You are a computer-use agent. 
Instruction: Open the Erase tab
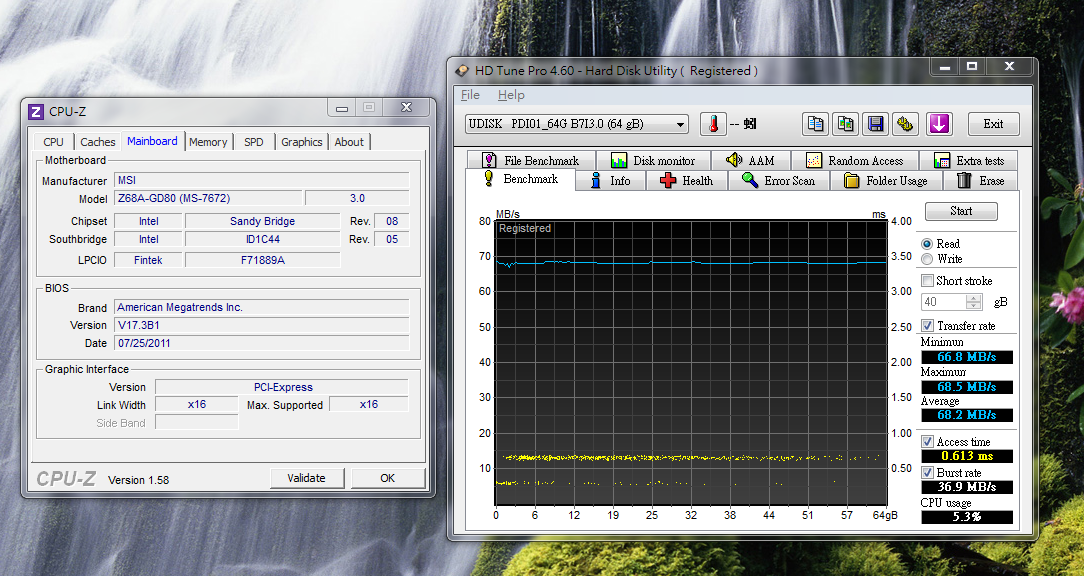pyautogui.click(x=981, y=180)
